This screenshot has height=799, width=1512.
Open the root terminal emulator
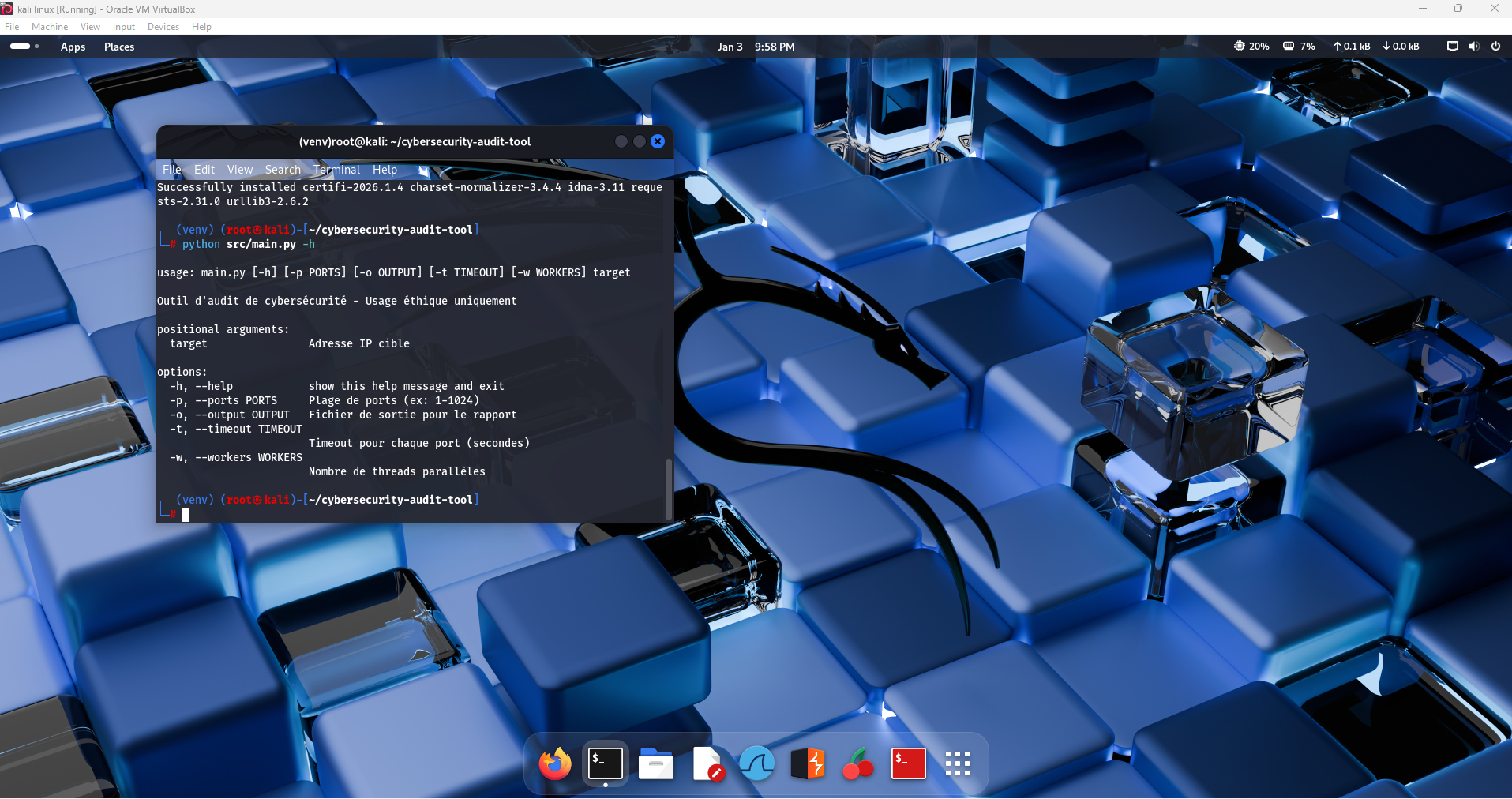tap(907, 763)
